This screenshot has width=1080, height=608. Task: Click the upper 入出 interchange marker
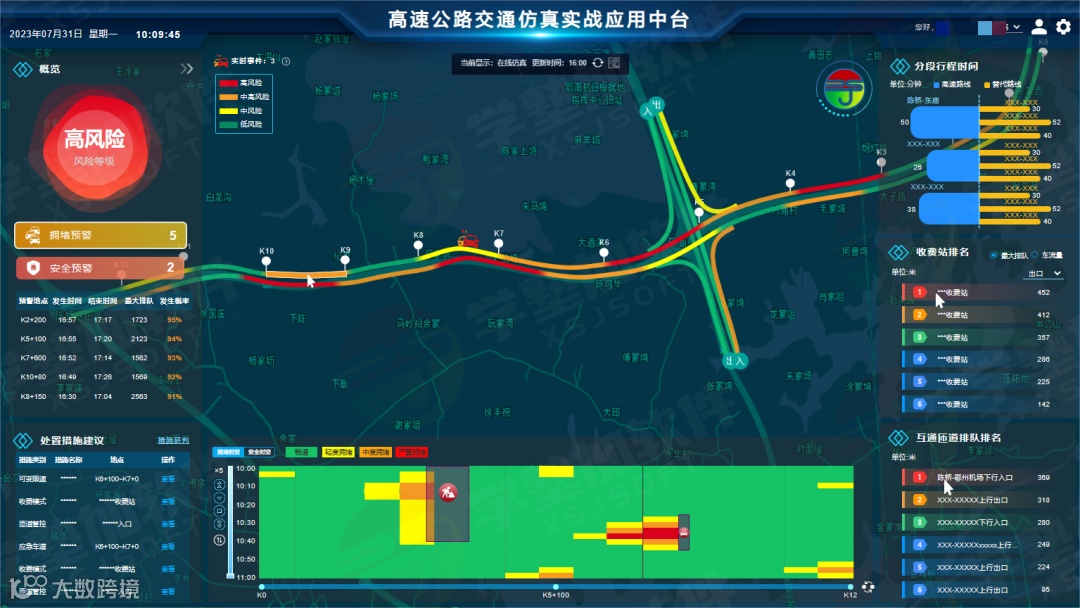coord(652,107)
